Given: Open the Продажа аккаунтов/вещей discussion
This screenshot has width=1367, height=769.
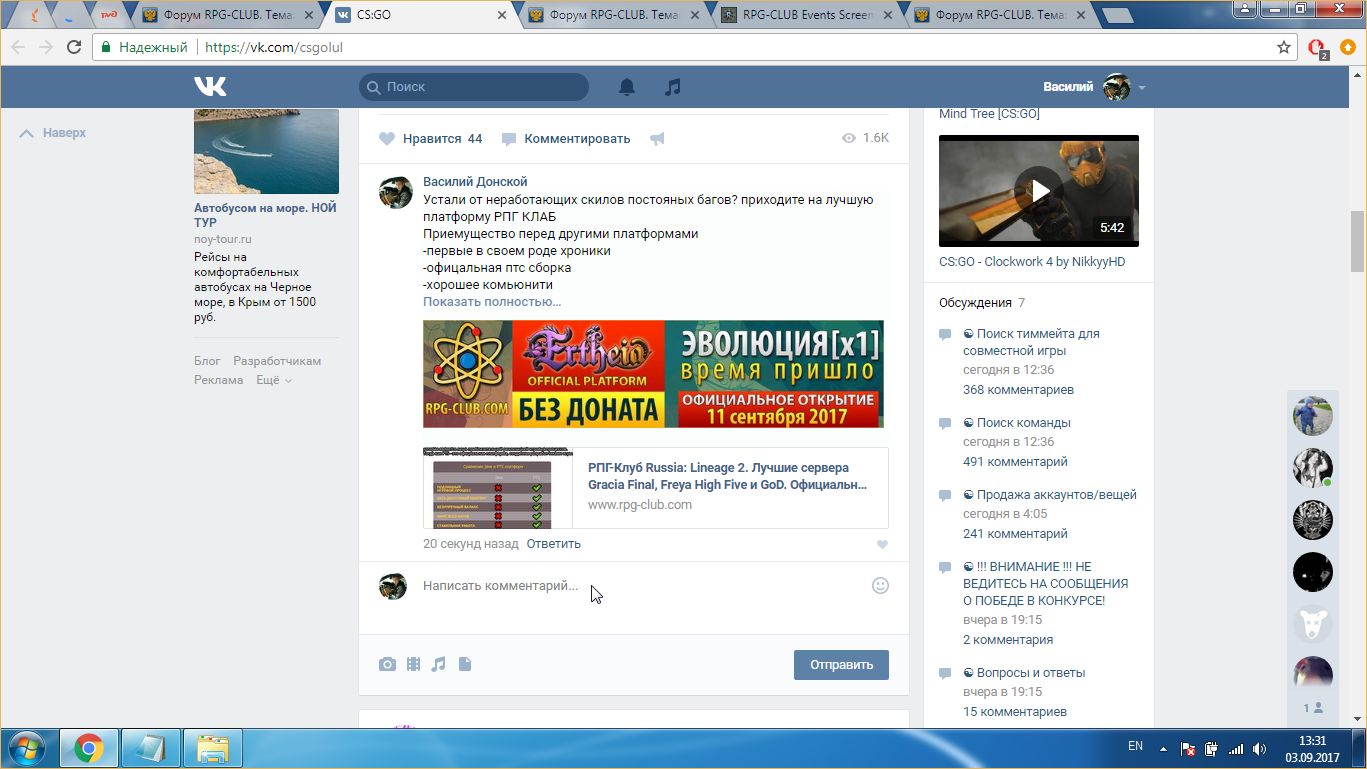Looking at the screenshot, I should 1050,495.
